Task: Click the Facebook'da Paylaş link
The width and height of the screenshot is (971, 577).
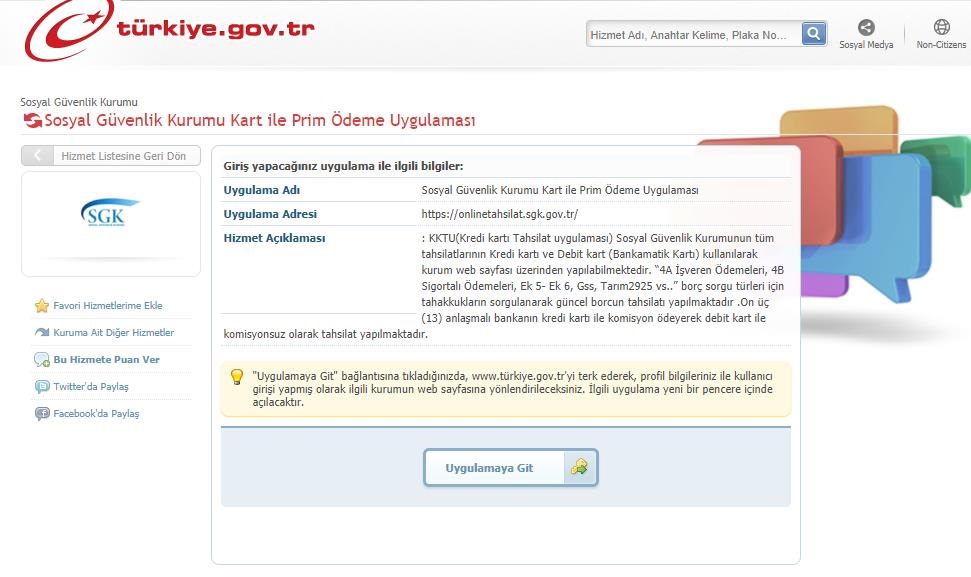Action: [x=96, y=414]
